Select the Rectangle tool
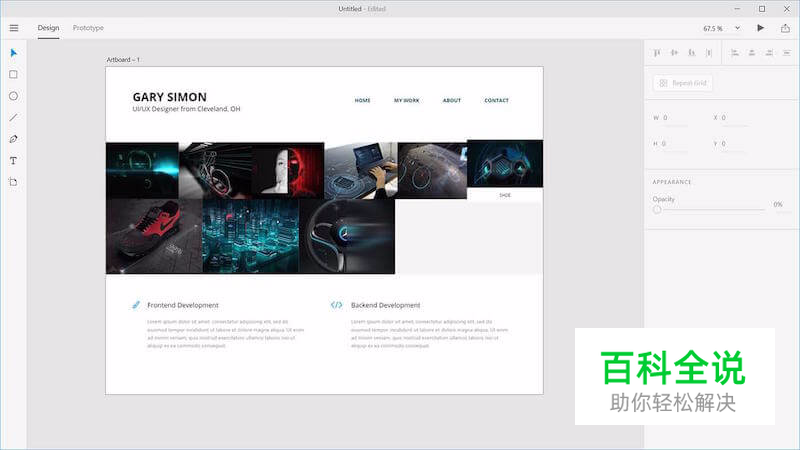The width and height of the screenshot is (800, 450). [x=14, y=74]
